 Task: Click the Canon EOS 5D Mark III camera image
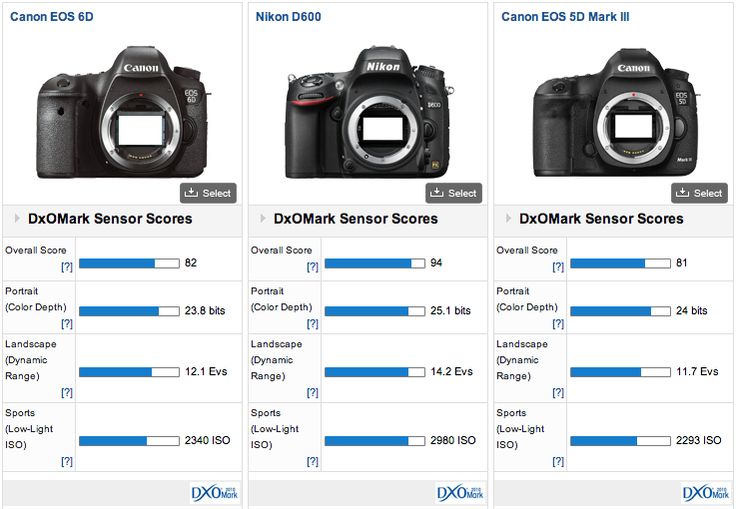616,113
